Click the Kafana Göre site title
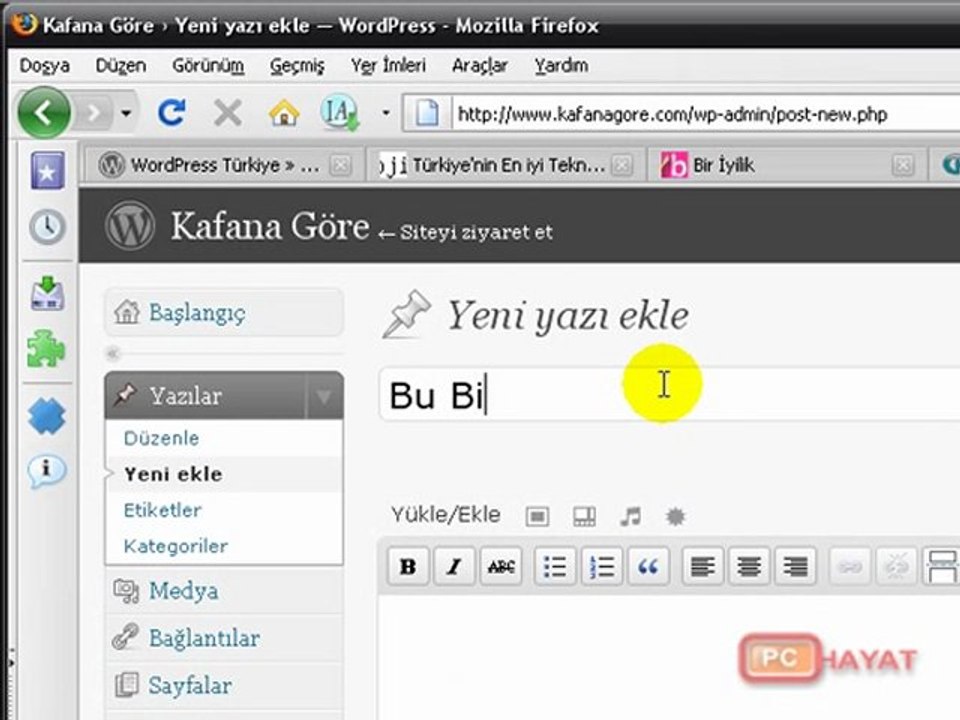960x720 pixels. tap(270, 227)
